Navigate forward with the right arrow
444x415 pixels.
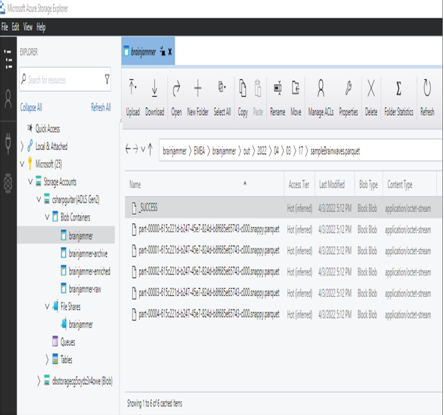(x=135, y=149)
